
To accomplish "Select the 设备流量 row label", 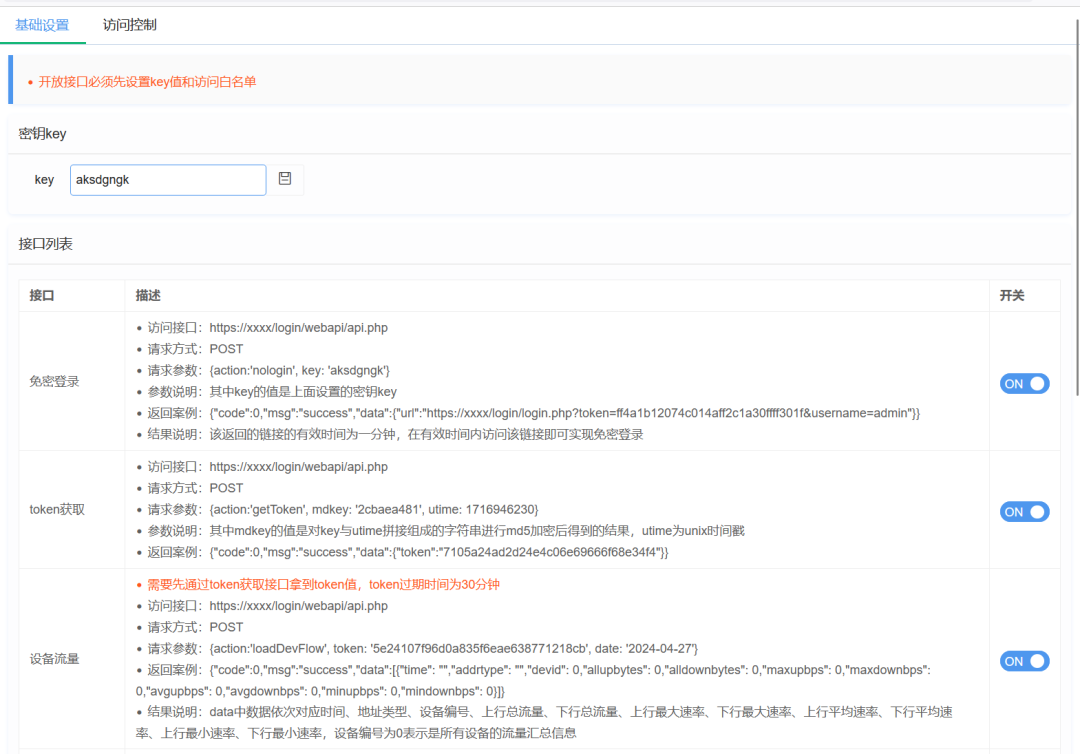I will 54,659.
